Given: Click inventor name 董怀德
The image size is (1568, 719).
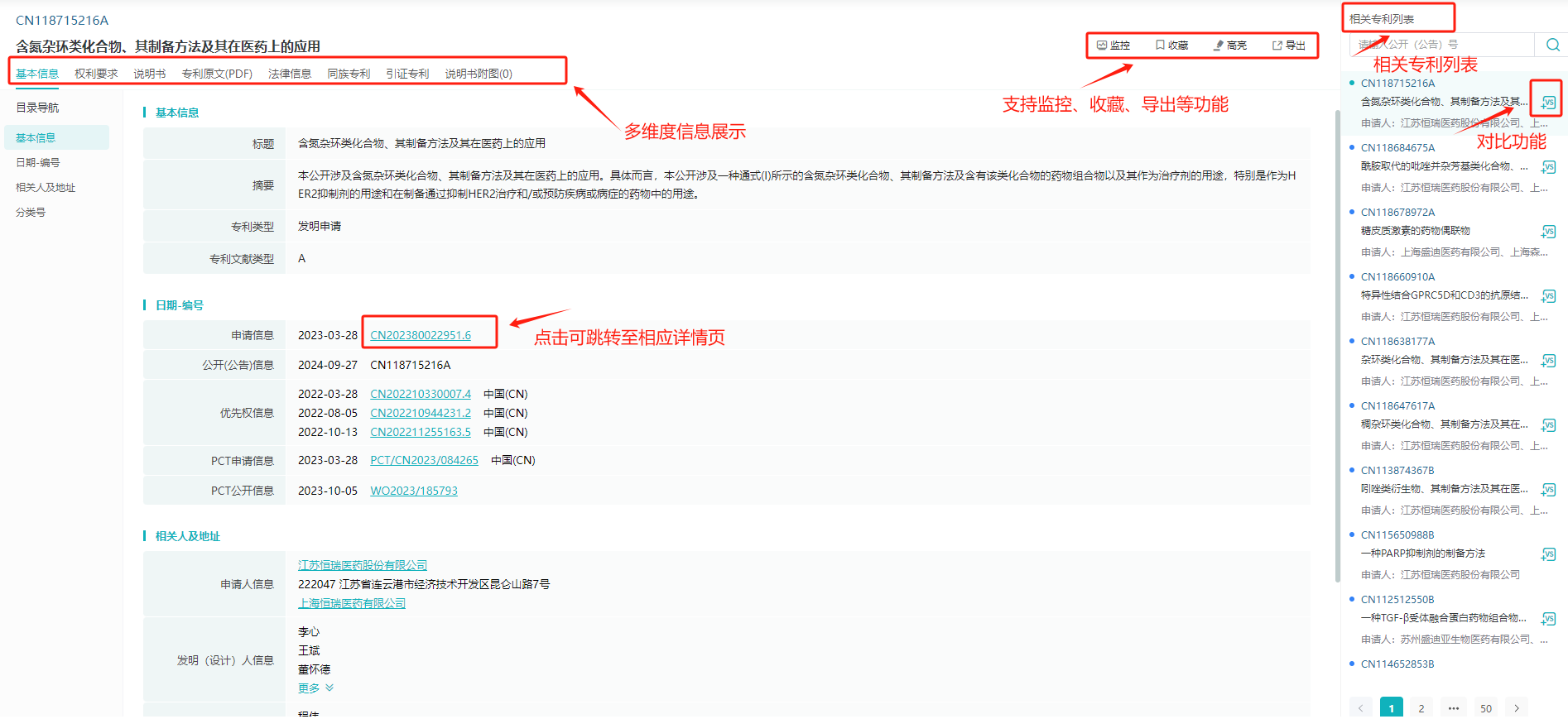Looking at the screenshot, I should click(x=314, y=669).
